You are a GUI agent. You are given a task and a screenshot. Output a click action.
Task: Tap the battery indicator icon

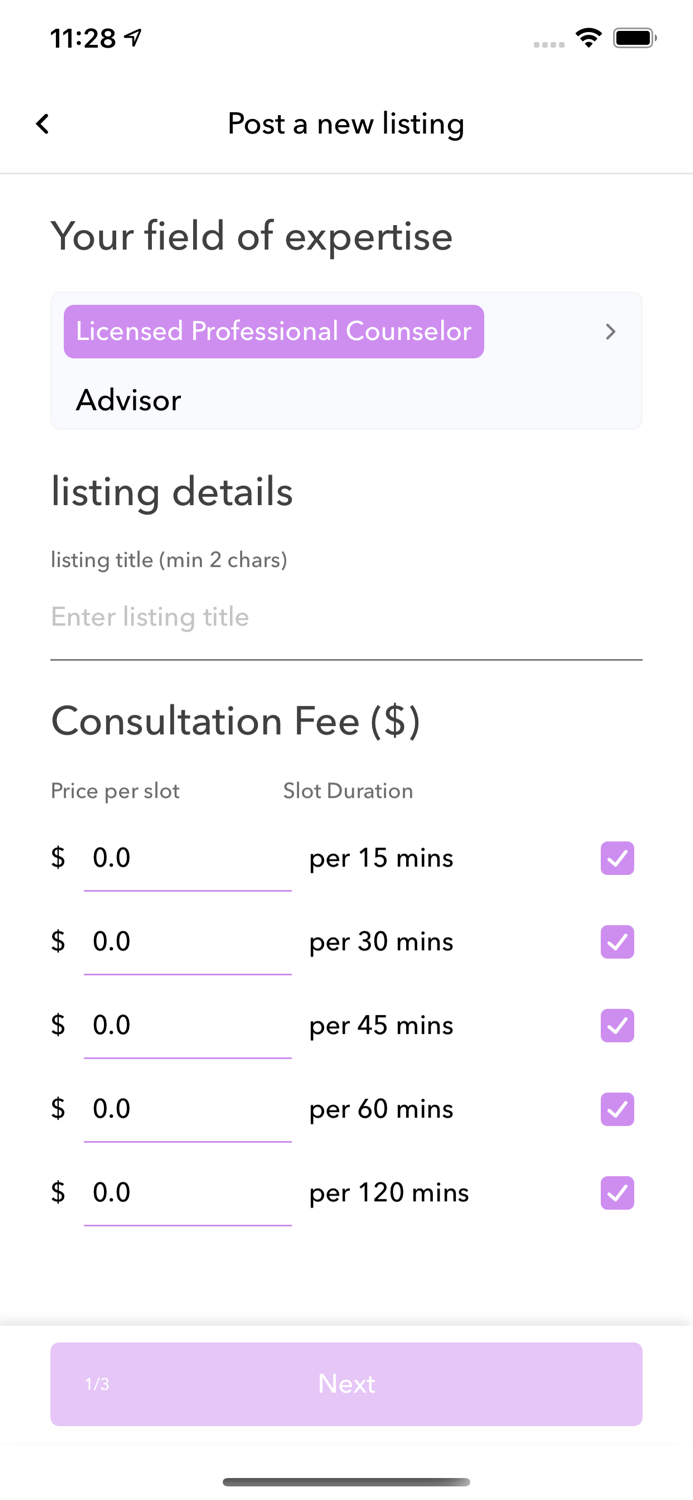coord(634,39)
